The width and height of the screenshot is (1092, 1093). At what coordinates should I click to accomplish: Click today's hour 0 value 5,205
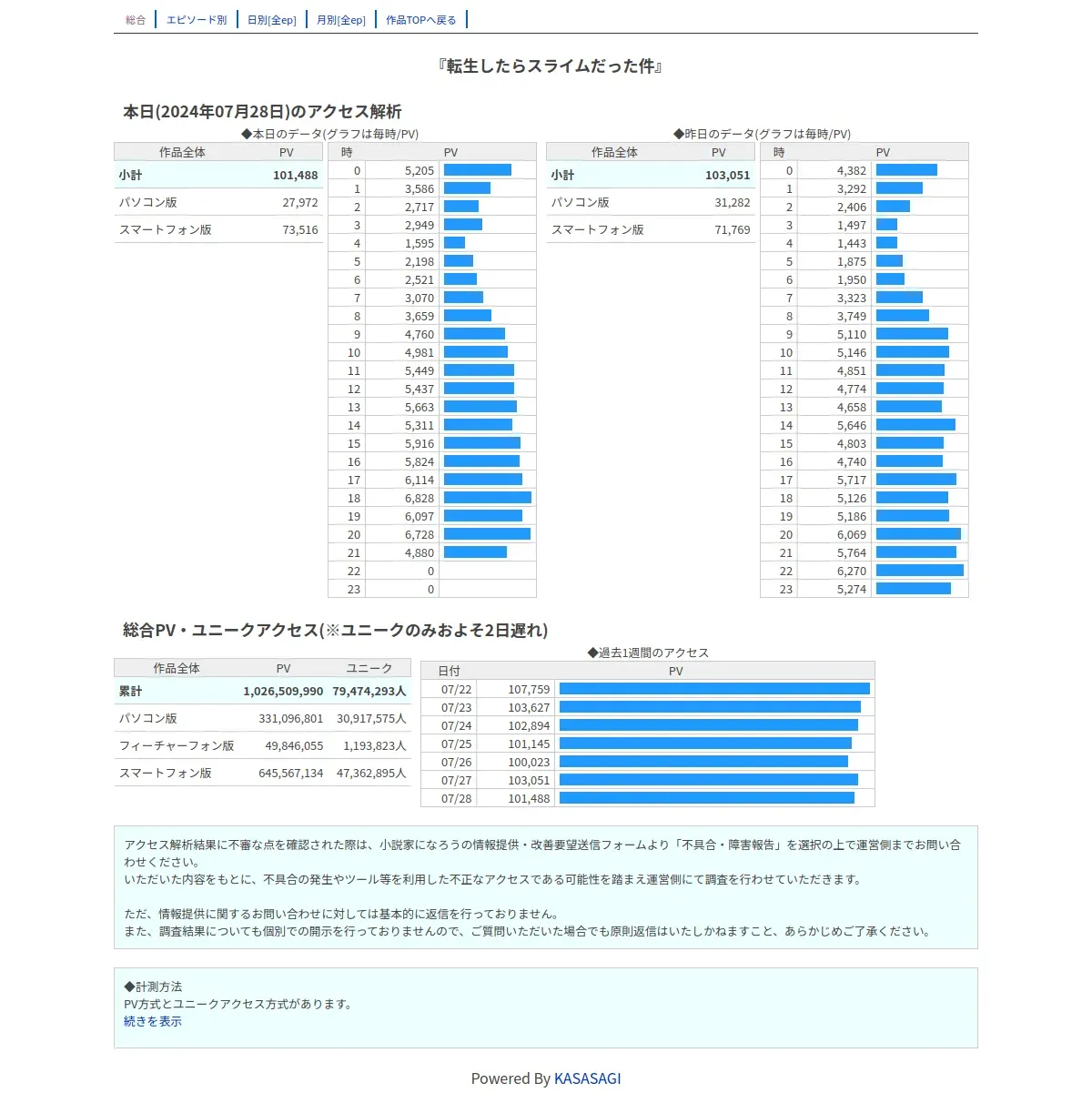420,170
